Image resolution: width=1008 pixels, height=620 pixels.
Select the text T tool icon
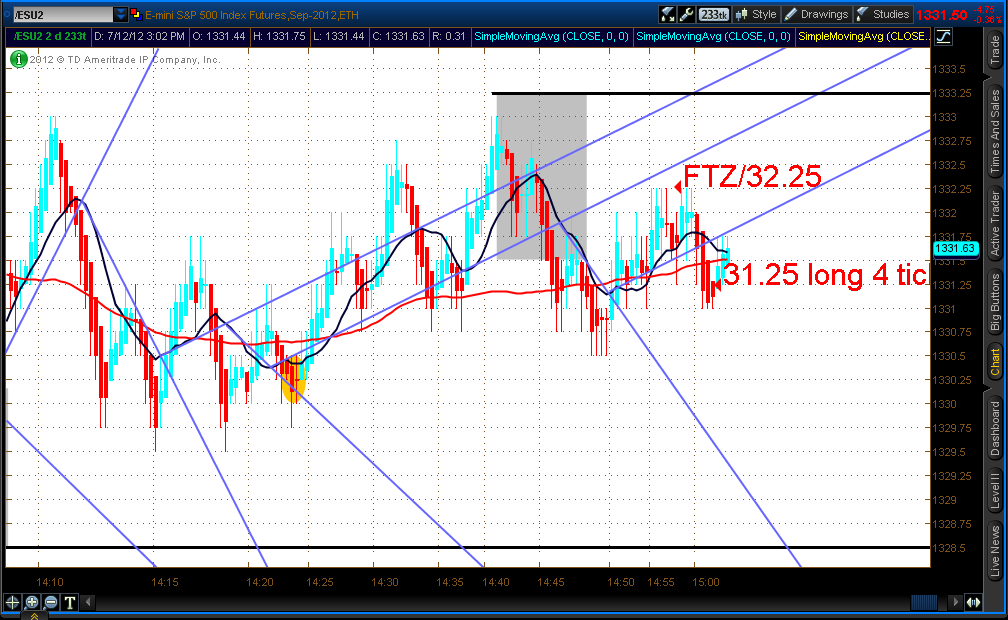[69, 603]
